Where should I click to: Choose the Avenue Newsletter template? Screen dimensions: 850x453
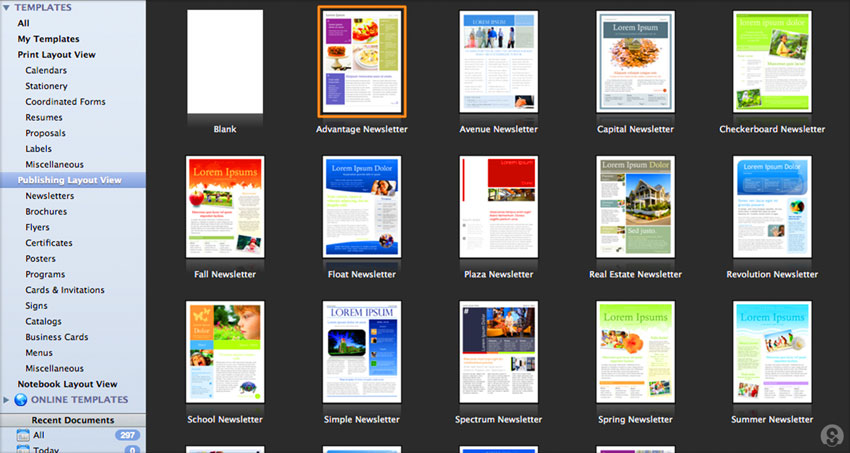coord(498,62)
